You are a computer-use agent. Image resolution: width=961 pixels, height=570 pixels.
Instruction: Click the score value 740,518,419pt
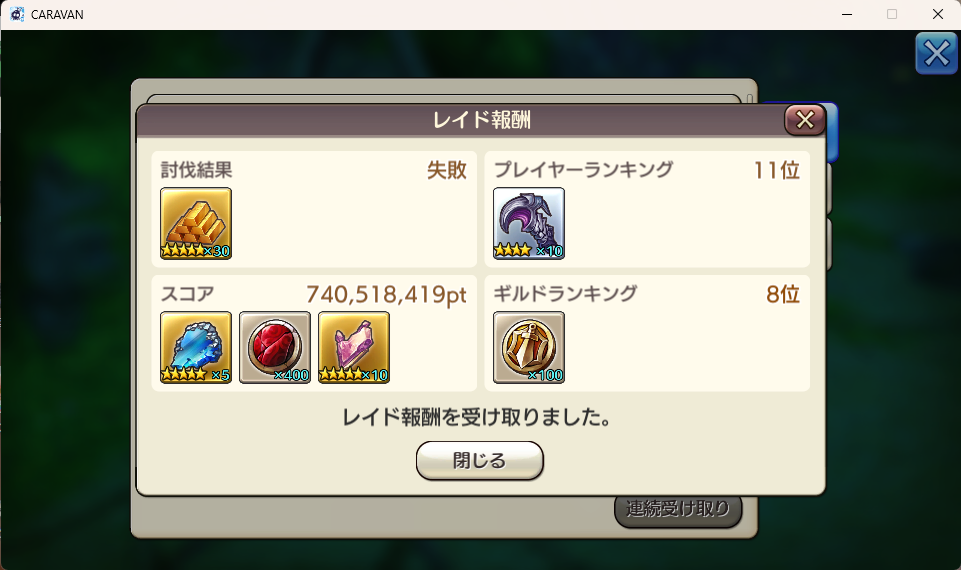coord(386,294)
